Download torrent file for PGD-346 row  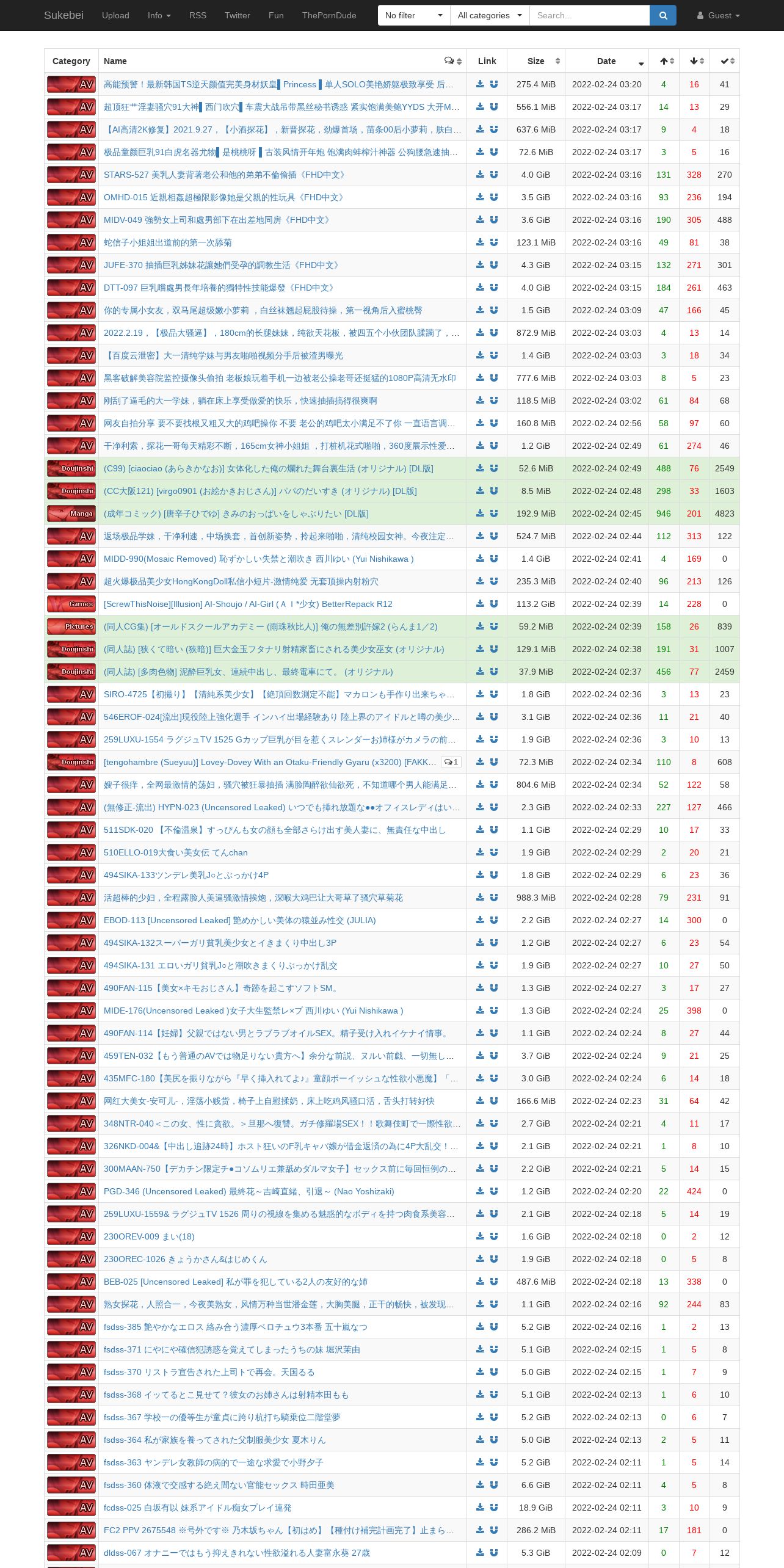click(481, 1191)
